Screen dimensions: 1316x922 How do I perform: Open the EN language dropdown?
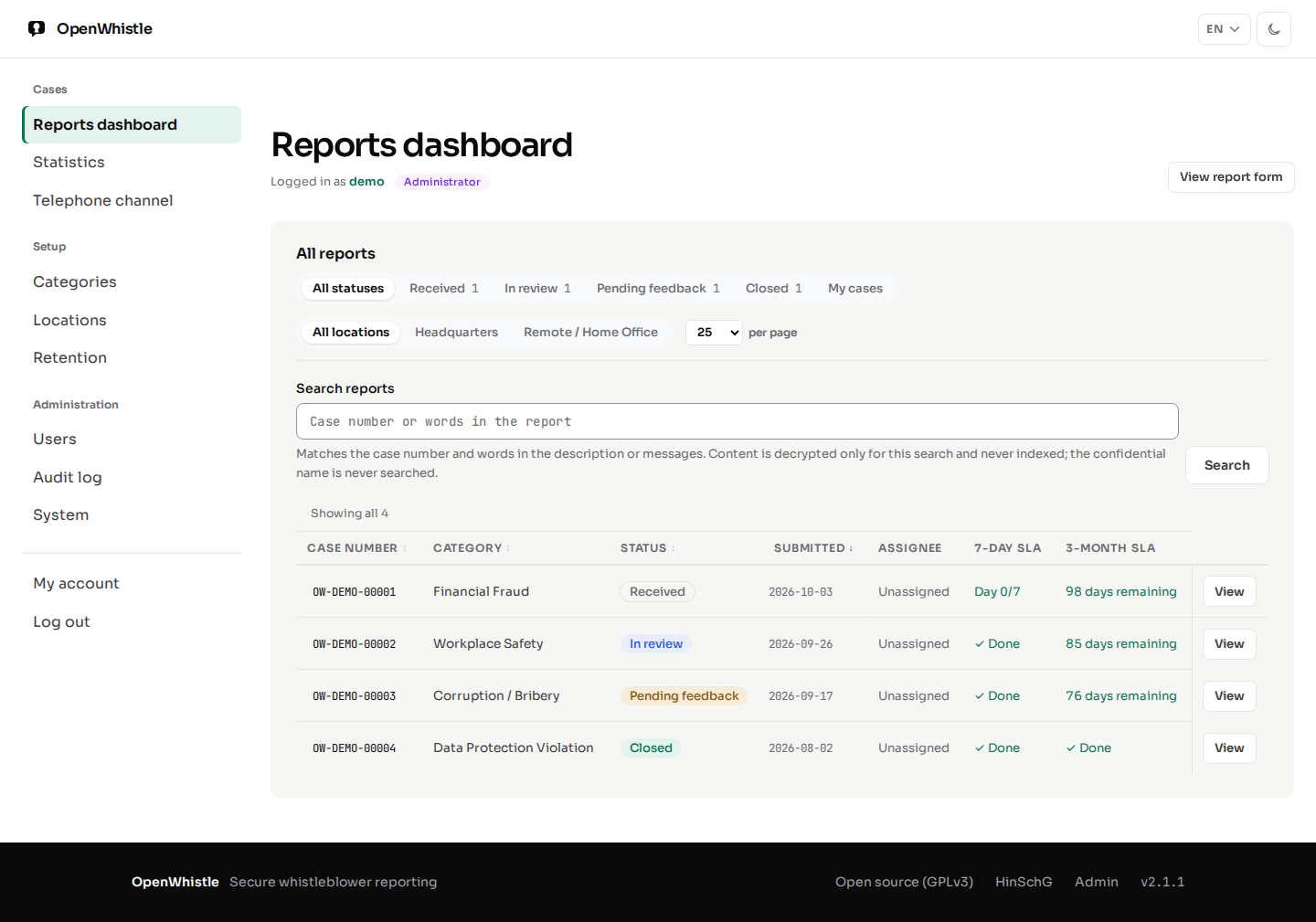pyautogui.click(x=1224, y=29)
